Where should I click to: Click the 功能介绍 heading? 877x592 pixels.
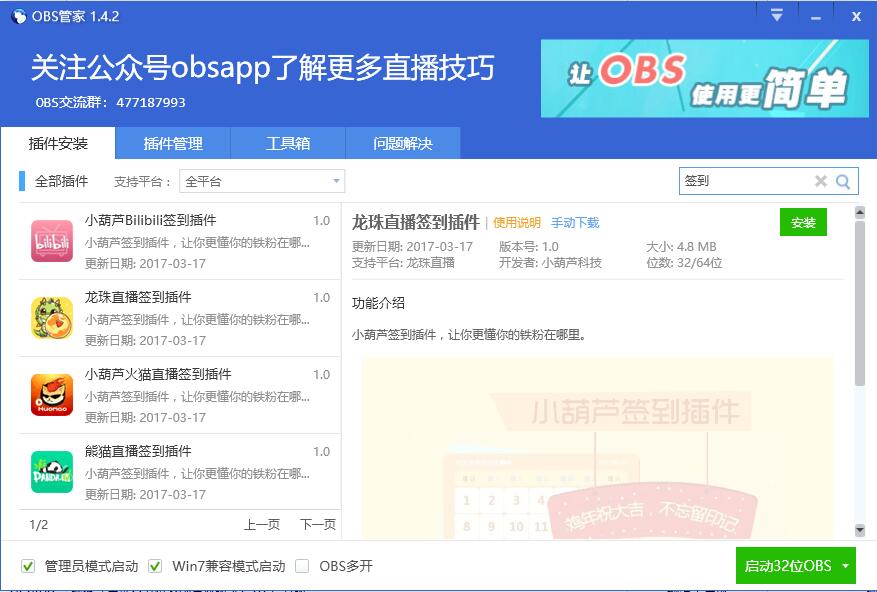[x=378, y=303]
